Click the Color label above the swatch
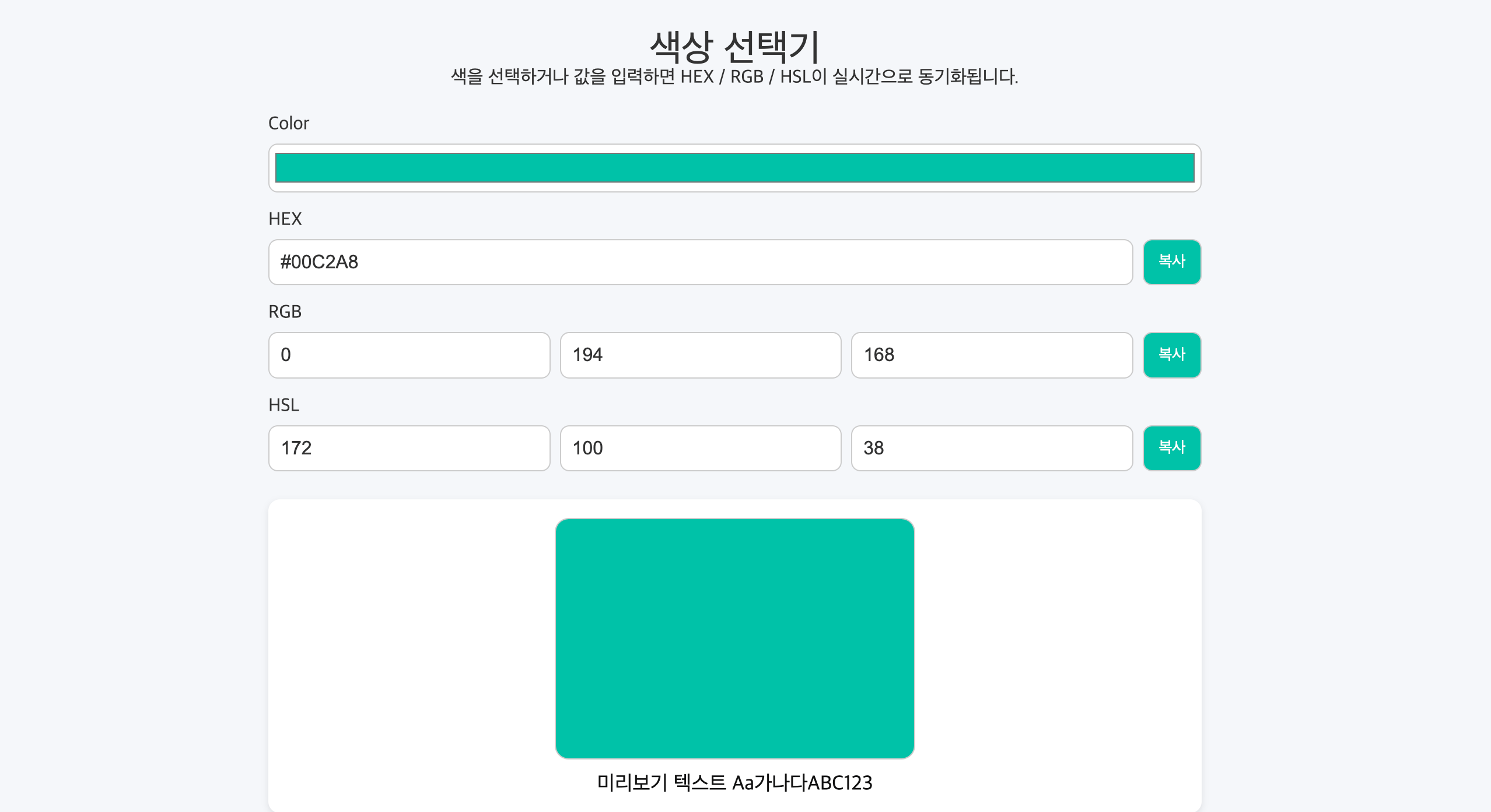 click(x=289, y=123)
